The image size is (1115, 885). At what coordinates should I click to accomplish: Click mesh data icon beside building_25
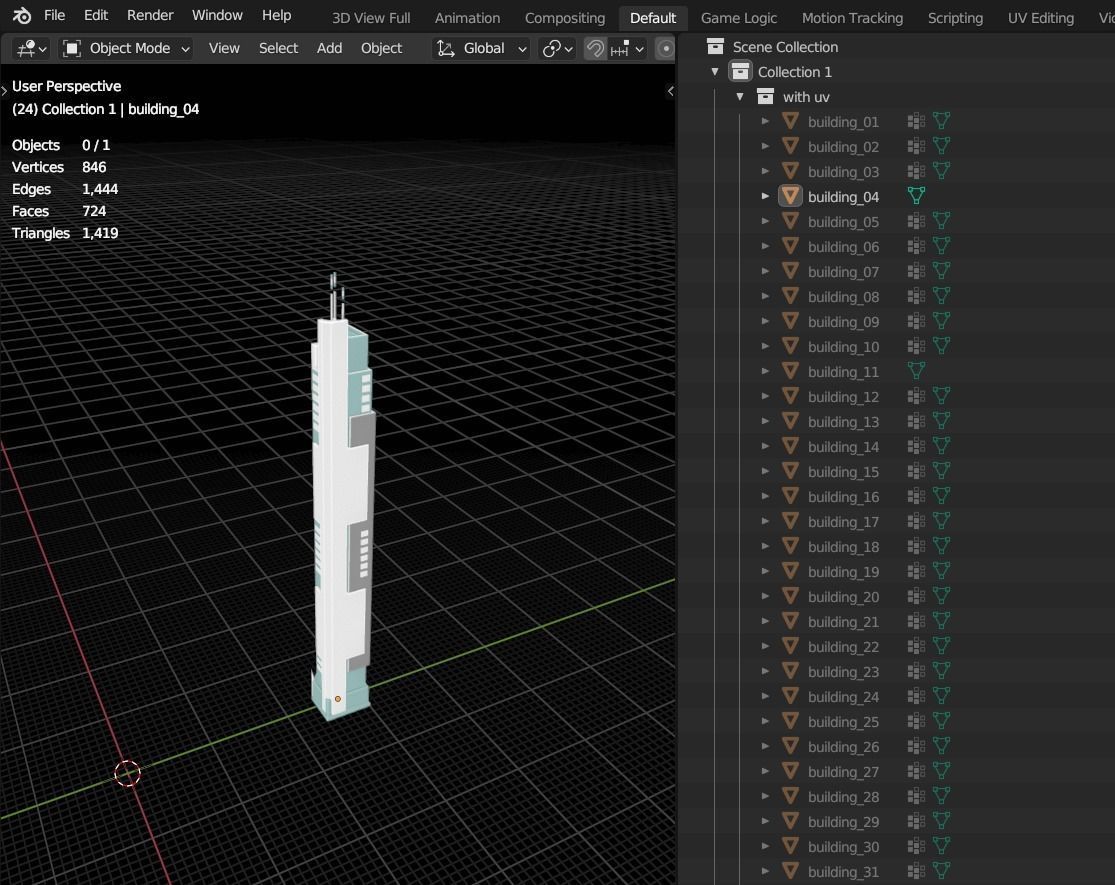pyautogui.click(x=941, y=721)
